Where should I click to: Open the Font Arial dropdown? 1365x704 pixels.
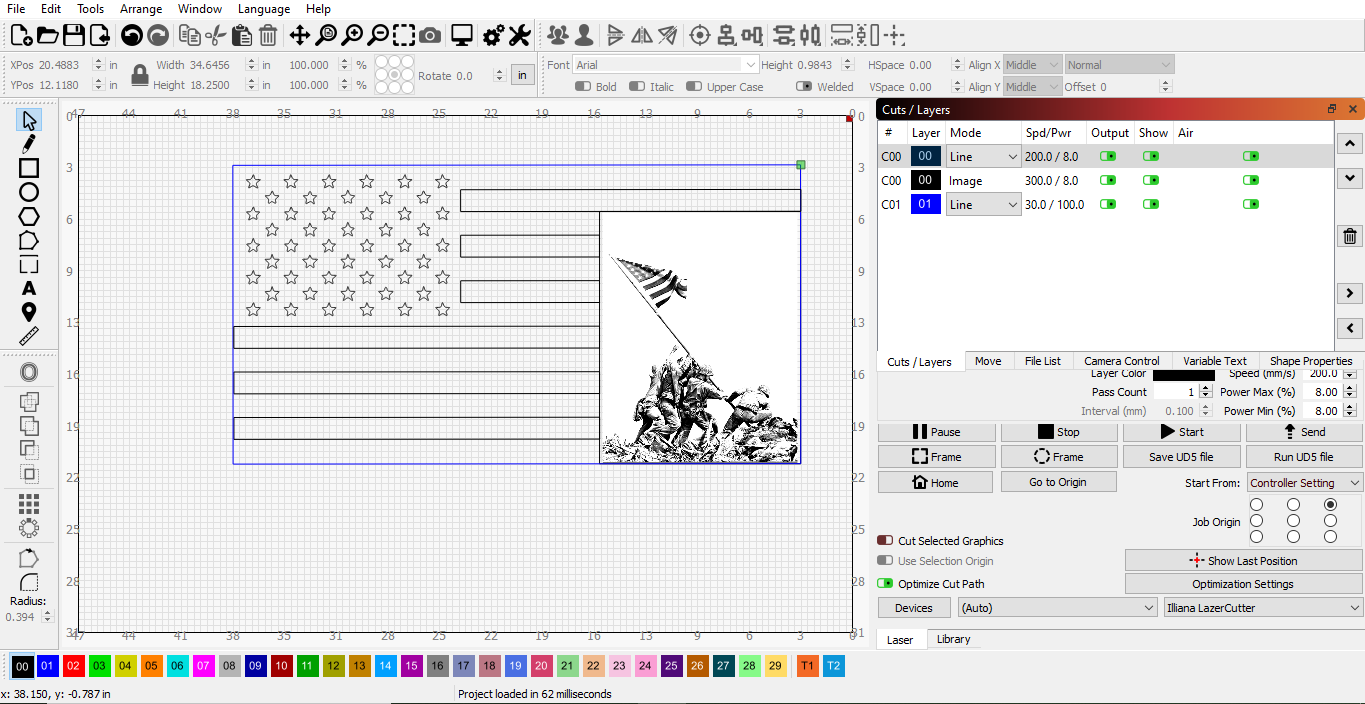(x=666, y=65)
